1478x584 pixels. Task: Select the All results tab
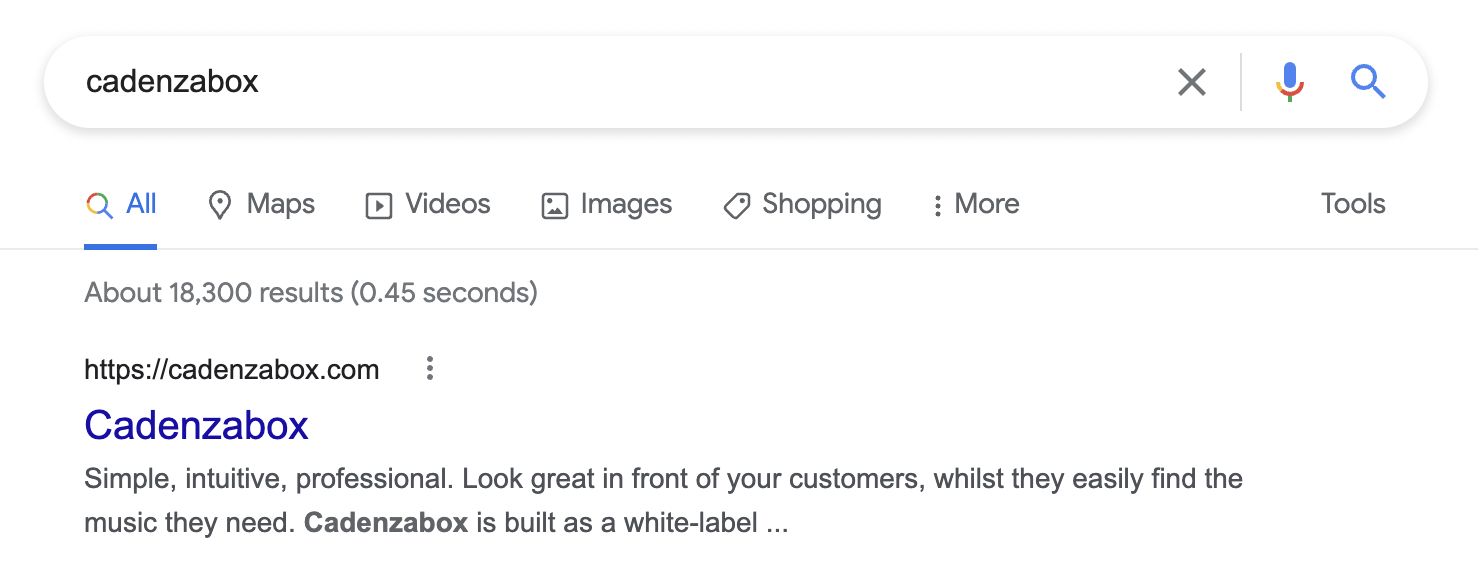point(121,205)
